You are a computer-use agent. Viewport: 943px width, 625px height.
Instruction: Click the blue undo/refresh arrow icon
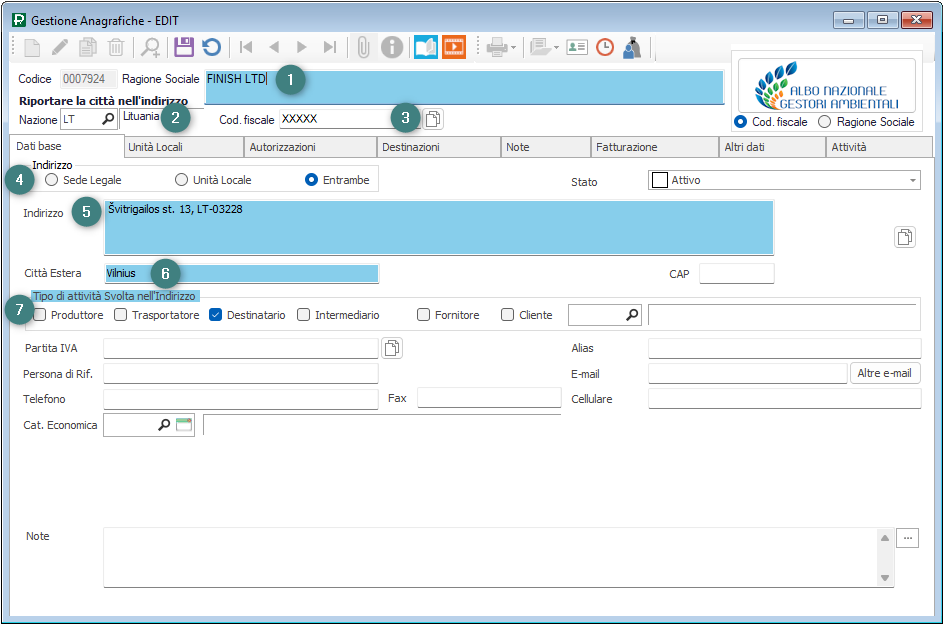[x=211, y=47]
